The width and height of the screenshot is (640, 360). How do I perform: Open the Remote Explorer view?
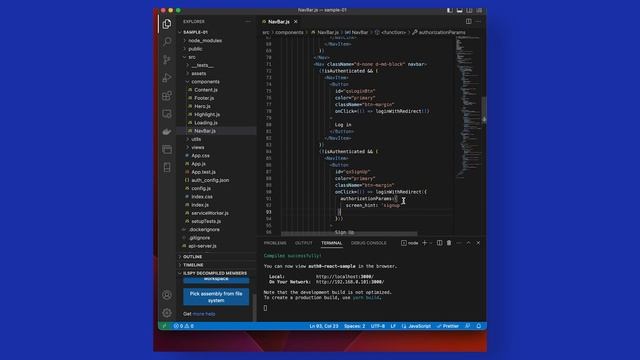tap(167, 113)
